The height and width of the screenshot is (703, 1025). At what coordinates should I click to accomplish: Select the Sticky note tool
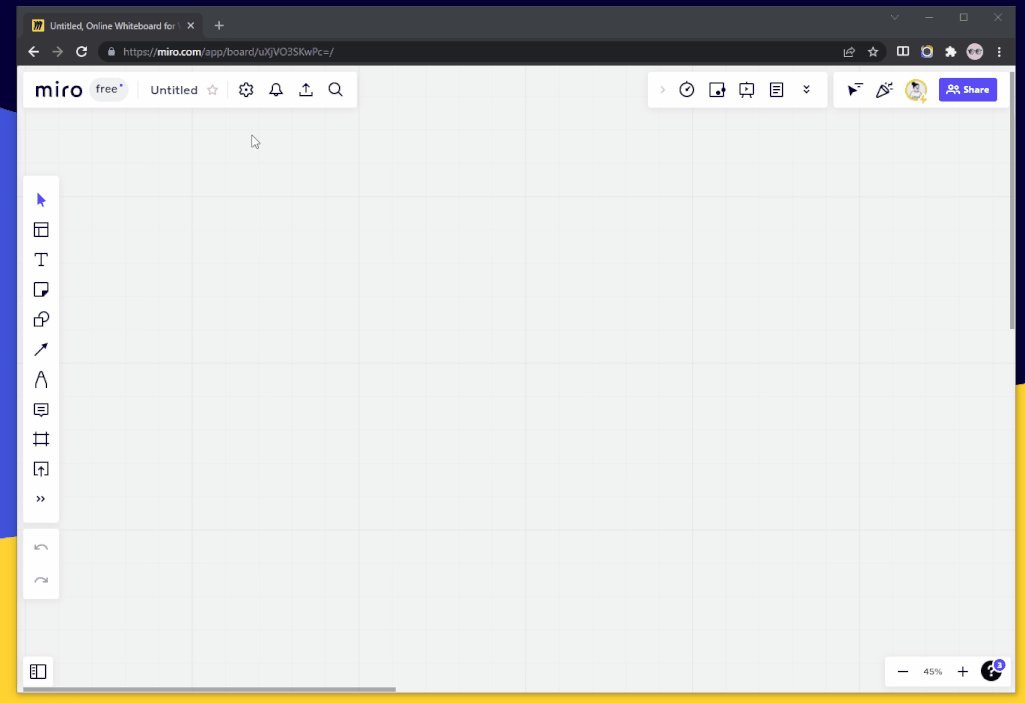pyautogui.click(x=41, y=290)
